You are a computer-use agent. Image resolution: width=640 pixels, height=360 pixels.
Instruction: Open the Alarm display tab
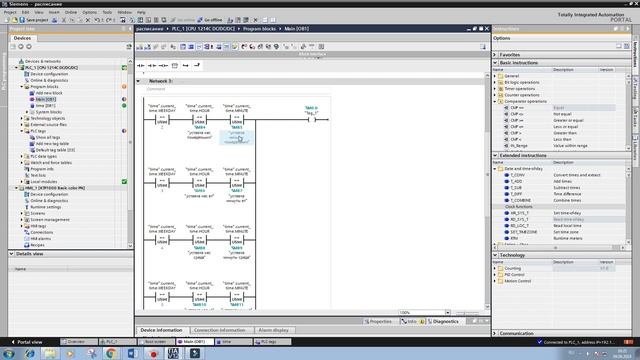tap(273, 330)
